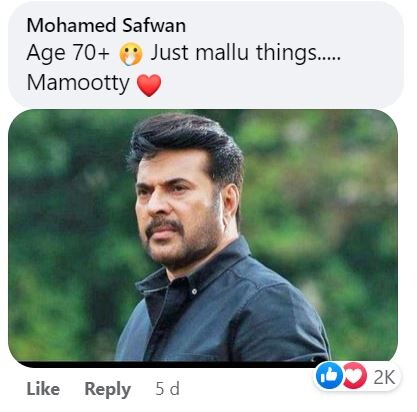
Task: Click the man's visible ear in photo
Action: pos(231,203)
